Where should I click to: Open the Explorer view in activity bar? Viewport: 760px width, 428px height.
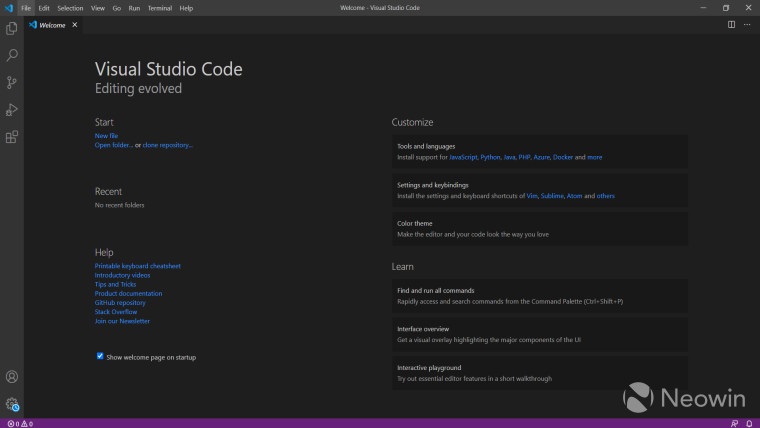pos(12,29)
